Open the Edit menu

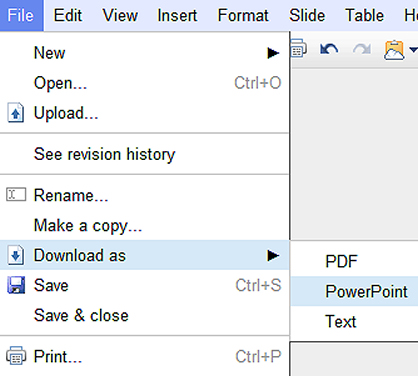68,15
